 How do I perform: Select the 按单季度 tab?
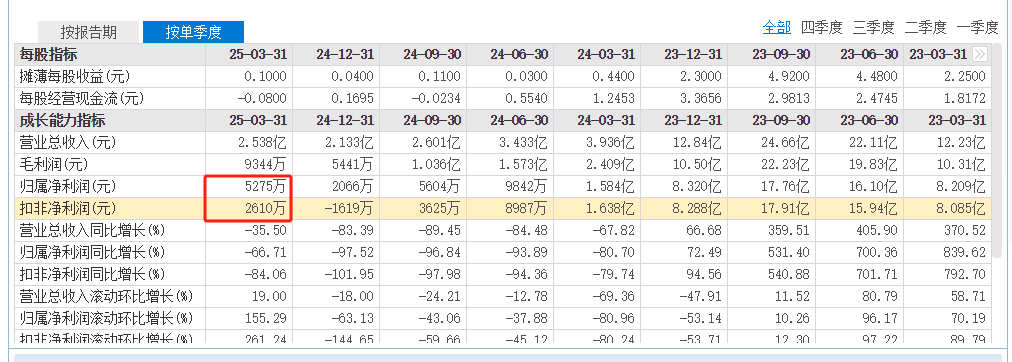pos(193,31)
